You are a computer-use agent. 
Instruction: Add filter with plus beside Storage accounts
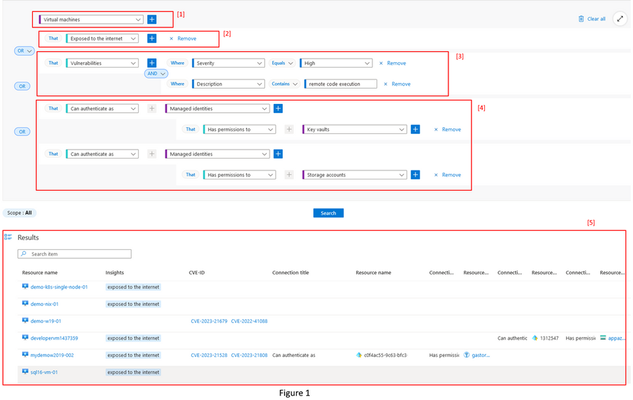[x=415, y=175]
